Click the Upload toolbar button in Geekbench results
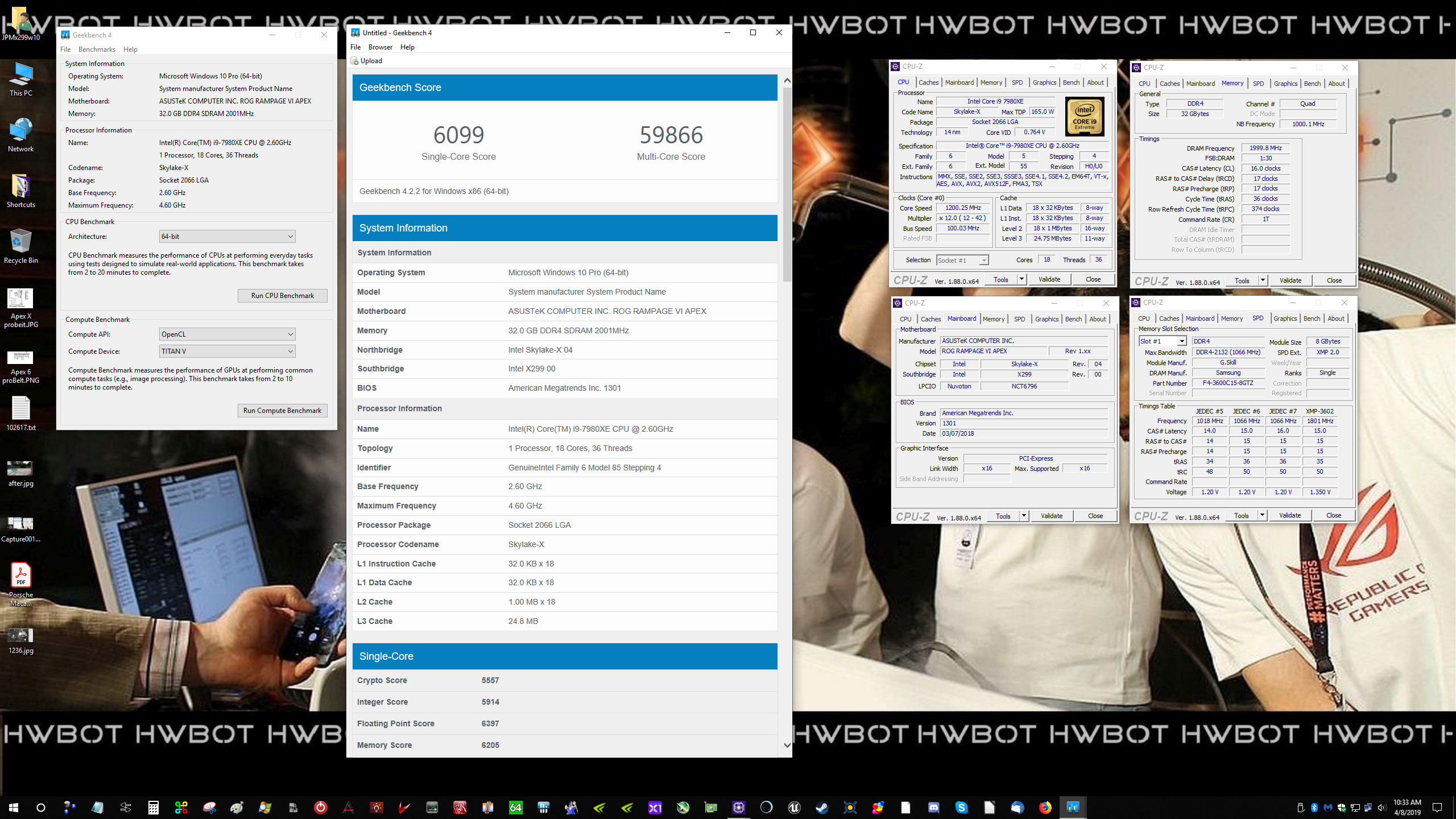The width and height of the screenshot is (1456, 819). tap(367, 61)
